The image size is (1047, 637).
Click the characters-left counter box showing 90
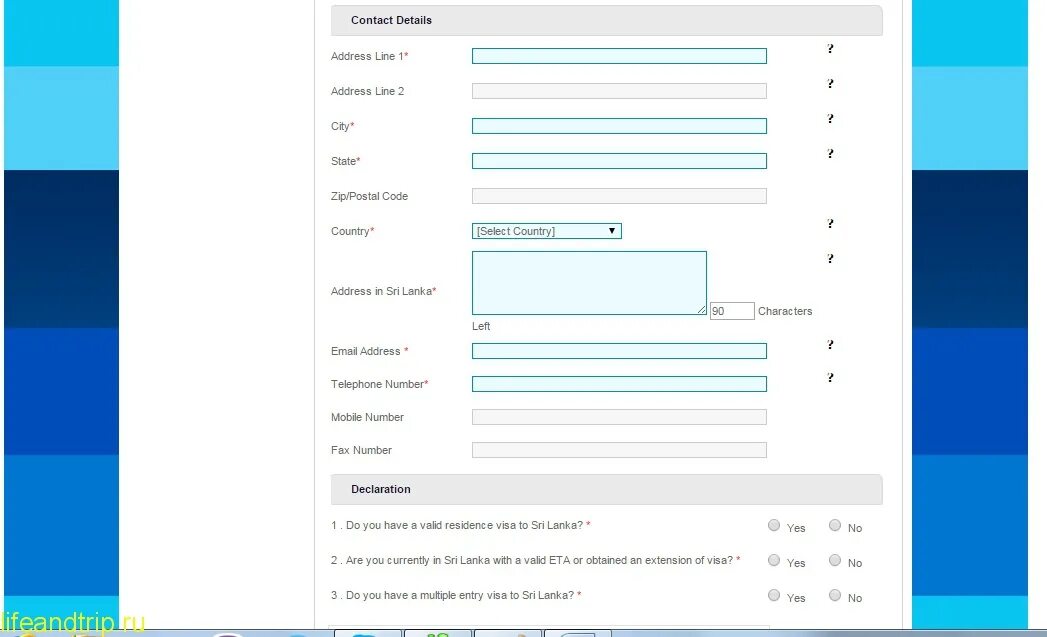point(731,310)
